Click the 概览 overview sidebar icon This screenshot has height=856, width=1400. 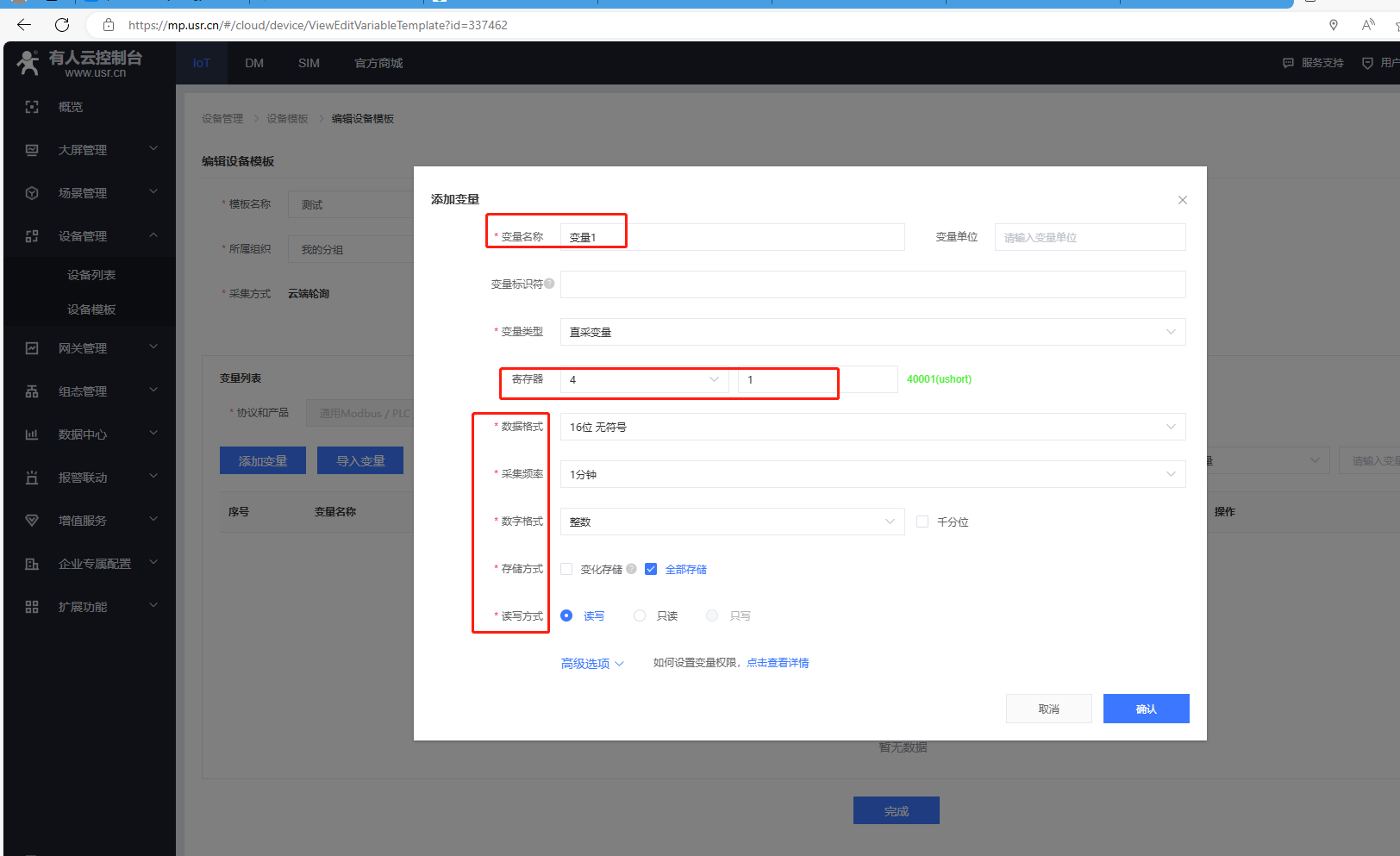pyautogui.click(x=32, y=107)
